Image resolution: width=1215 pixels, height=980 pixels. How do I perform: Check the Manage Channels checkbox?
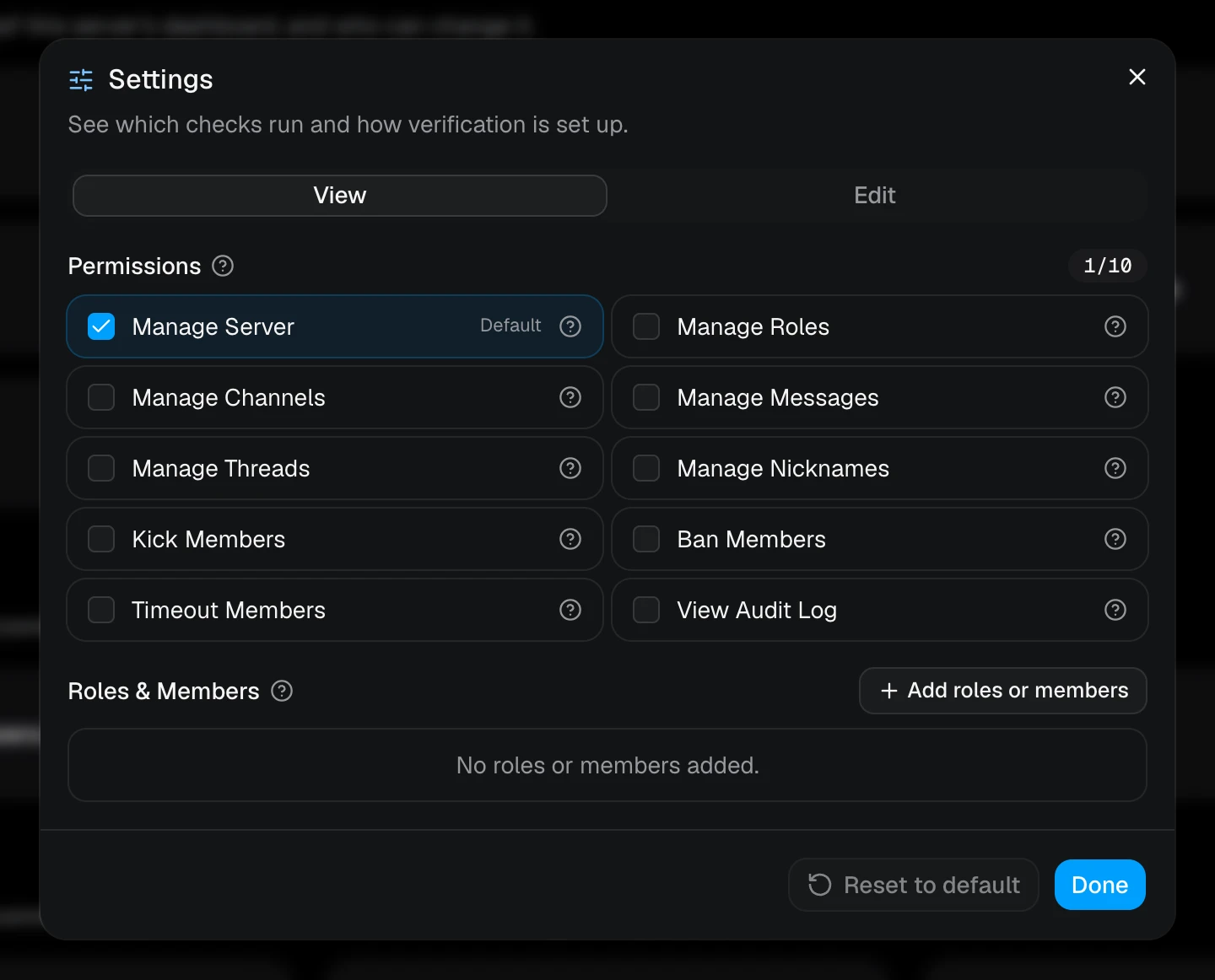pos(101,397)
